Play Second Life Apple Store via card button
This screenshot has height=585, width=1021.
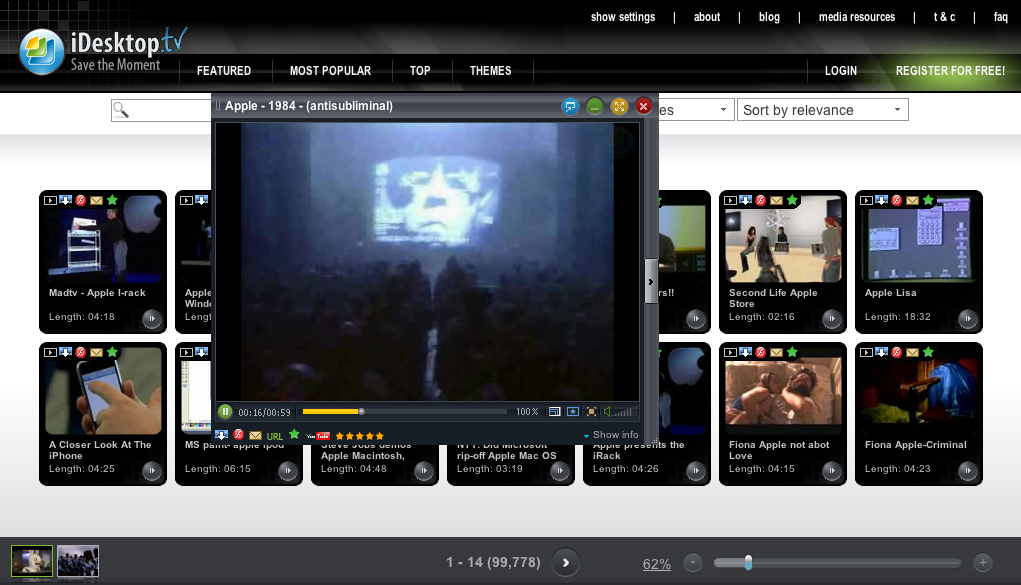[x=832, y=319]
